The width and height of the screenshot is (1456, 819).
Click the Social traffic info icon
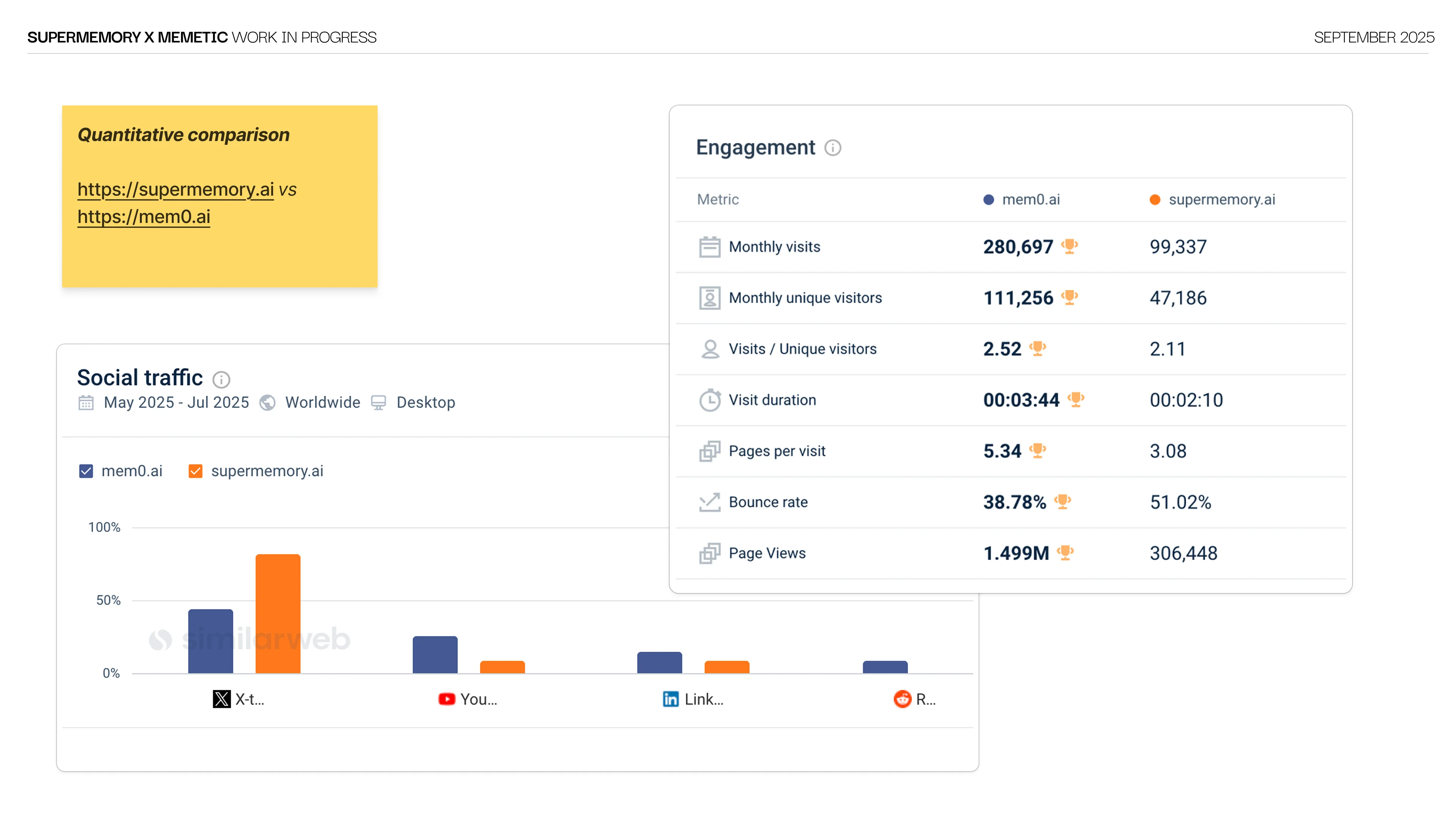221,379
